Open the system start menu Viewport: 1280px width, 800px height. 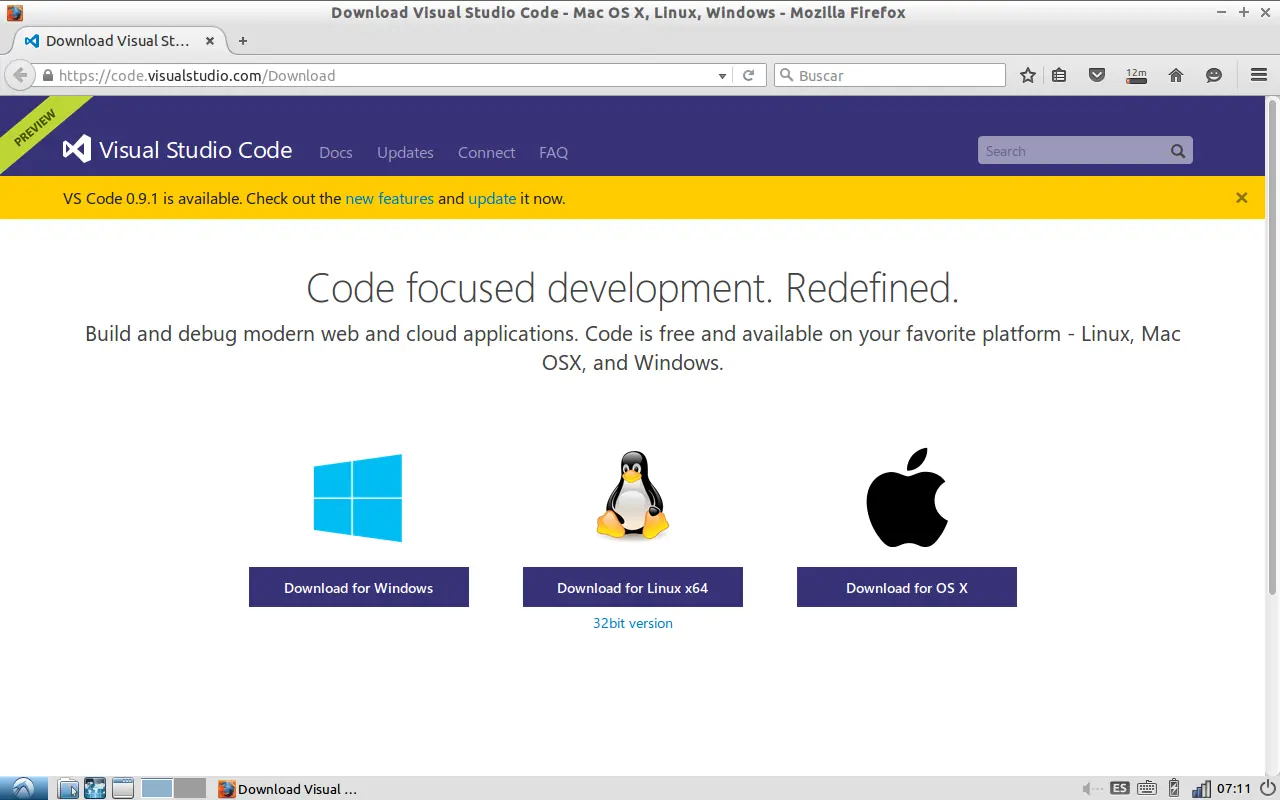[24, 788]
